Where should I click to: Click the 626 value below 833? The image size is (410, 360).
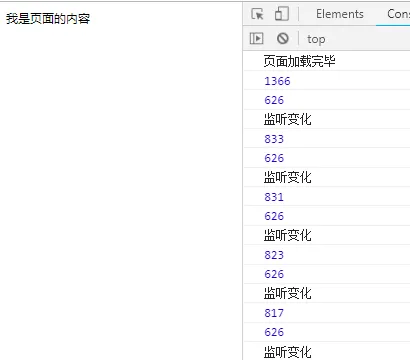coord(274,158)
